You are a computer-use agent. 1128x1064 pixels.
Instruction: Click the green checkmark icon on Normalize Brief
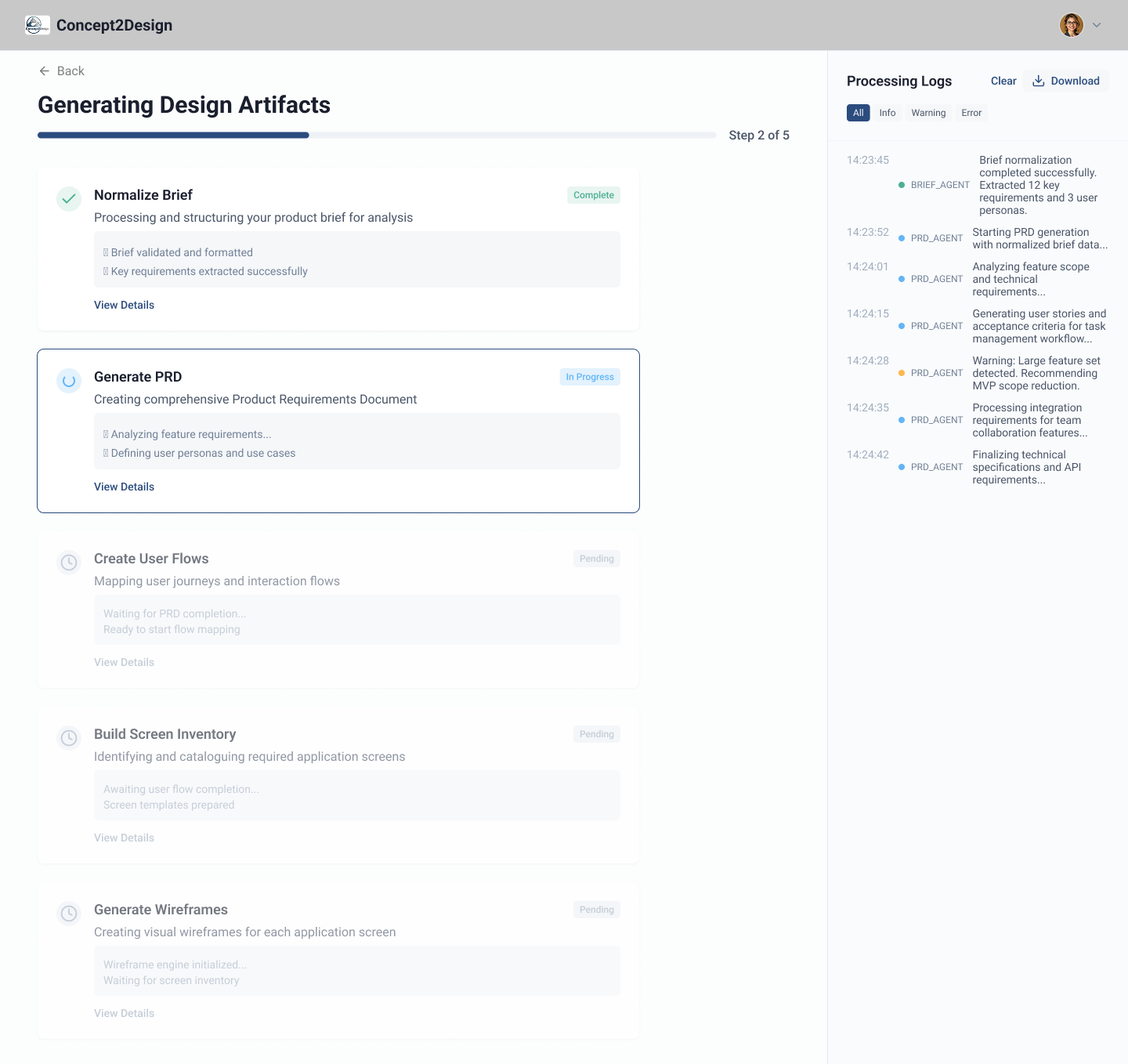69,199
